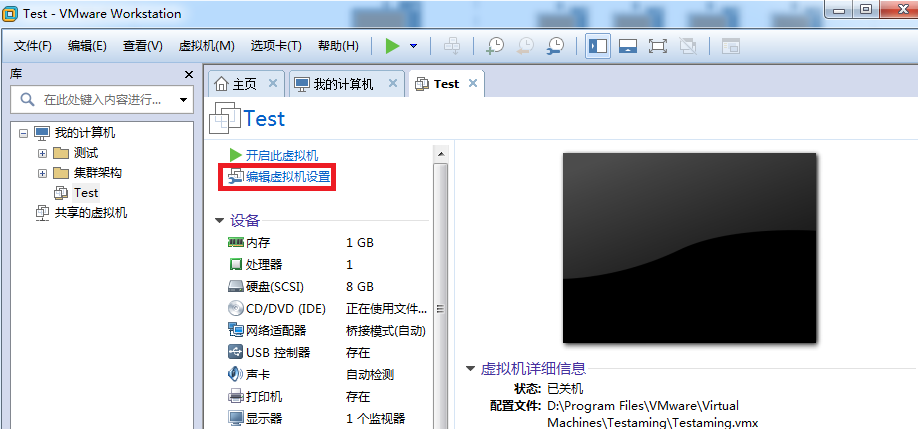Click the 已关机 status text
This screenshot has height=429, width=918.
coord(565,389)
